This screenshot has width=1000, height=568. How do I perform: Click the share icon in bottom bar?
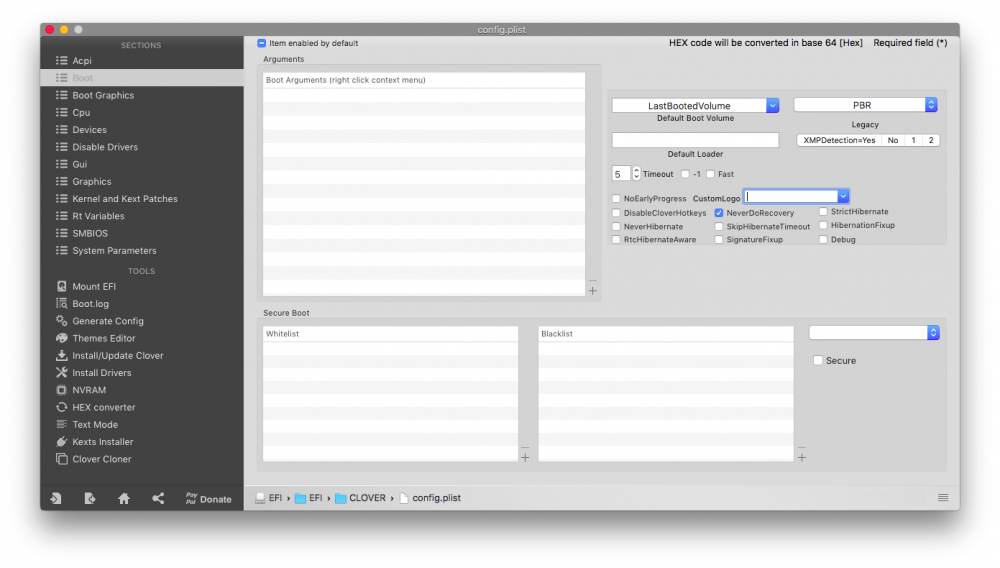pos(158,499)
